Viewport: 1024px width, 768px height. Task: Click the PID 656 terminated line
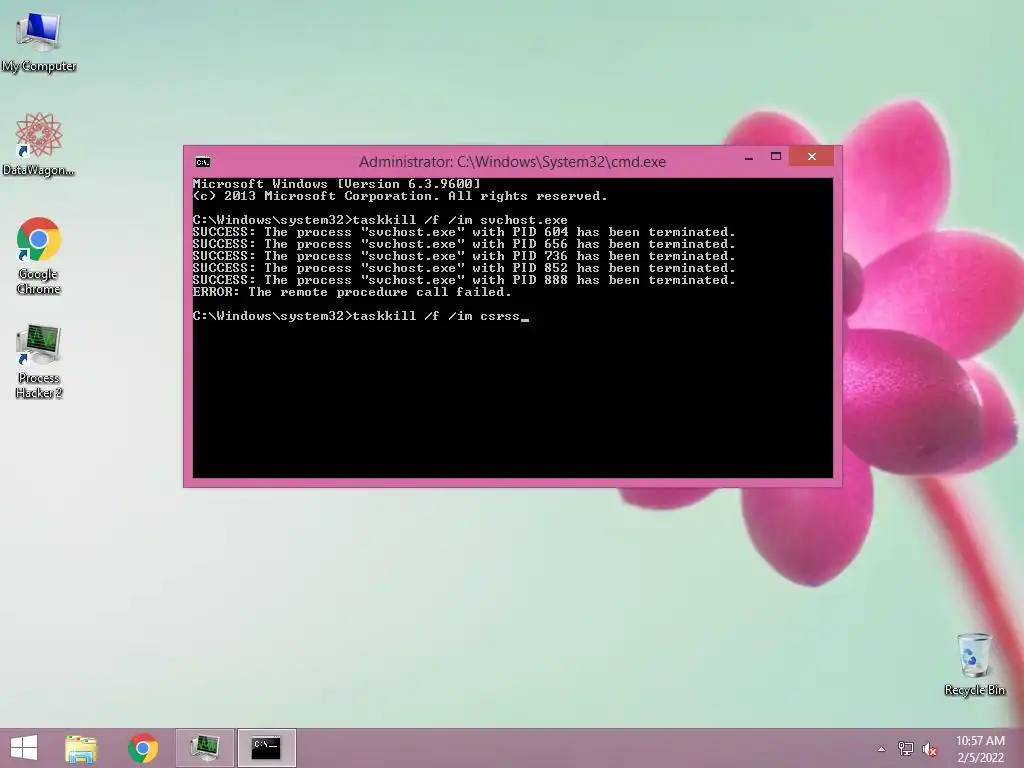pyautogui.click(x=464, y=244)
